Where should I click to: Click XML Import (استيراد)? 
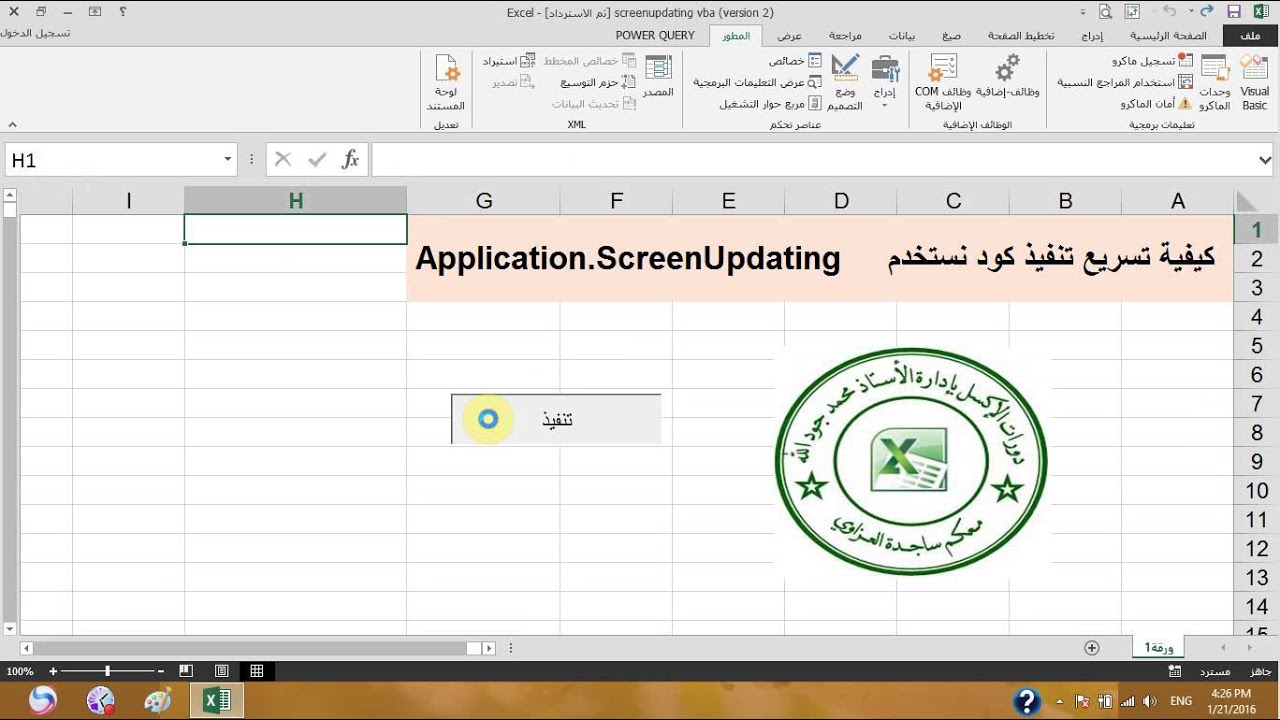click(x=509, y=61)
